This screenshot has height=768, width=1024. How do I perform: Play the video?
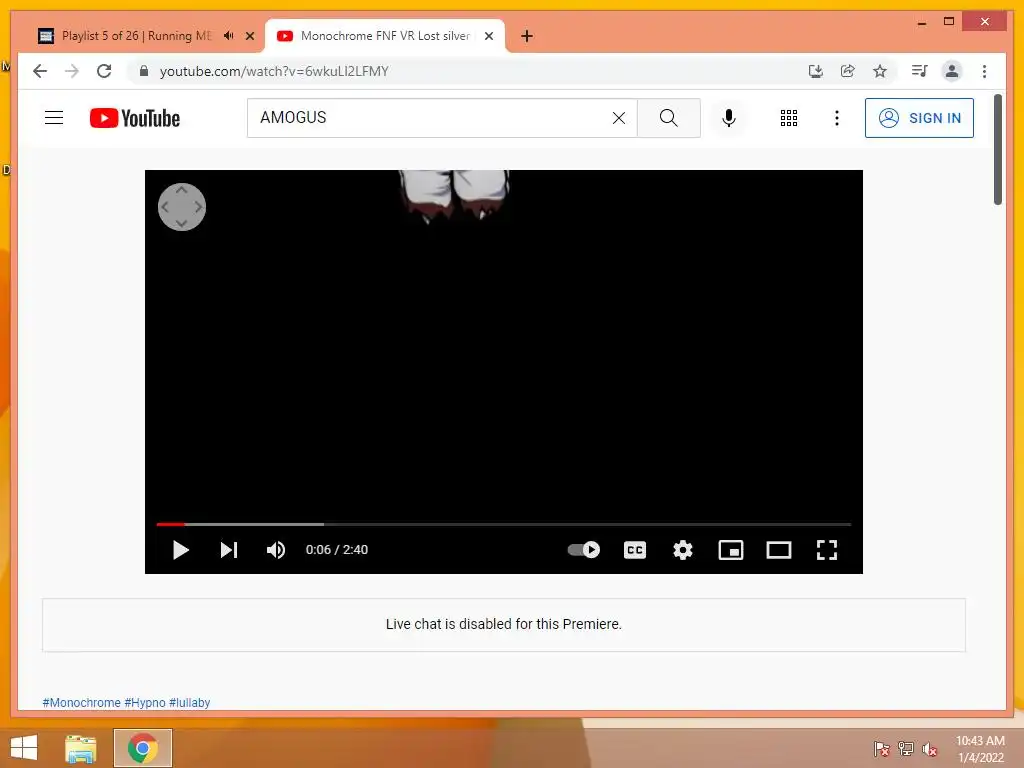coord(180,550)
